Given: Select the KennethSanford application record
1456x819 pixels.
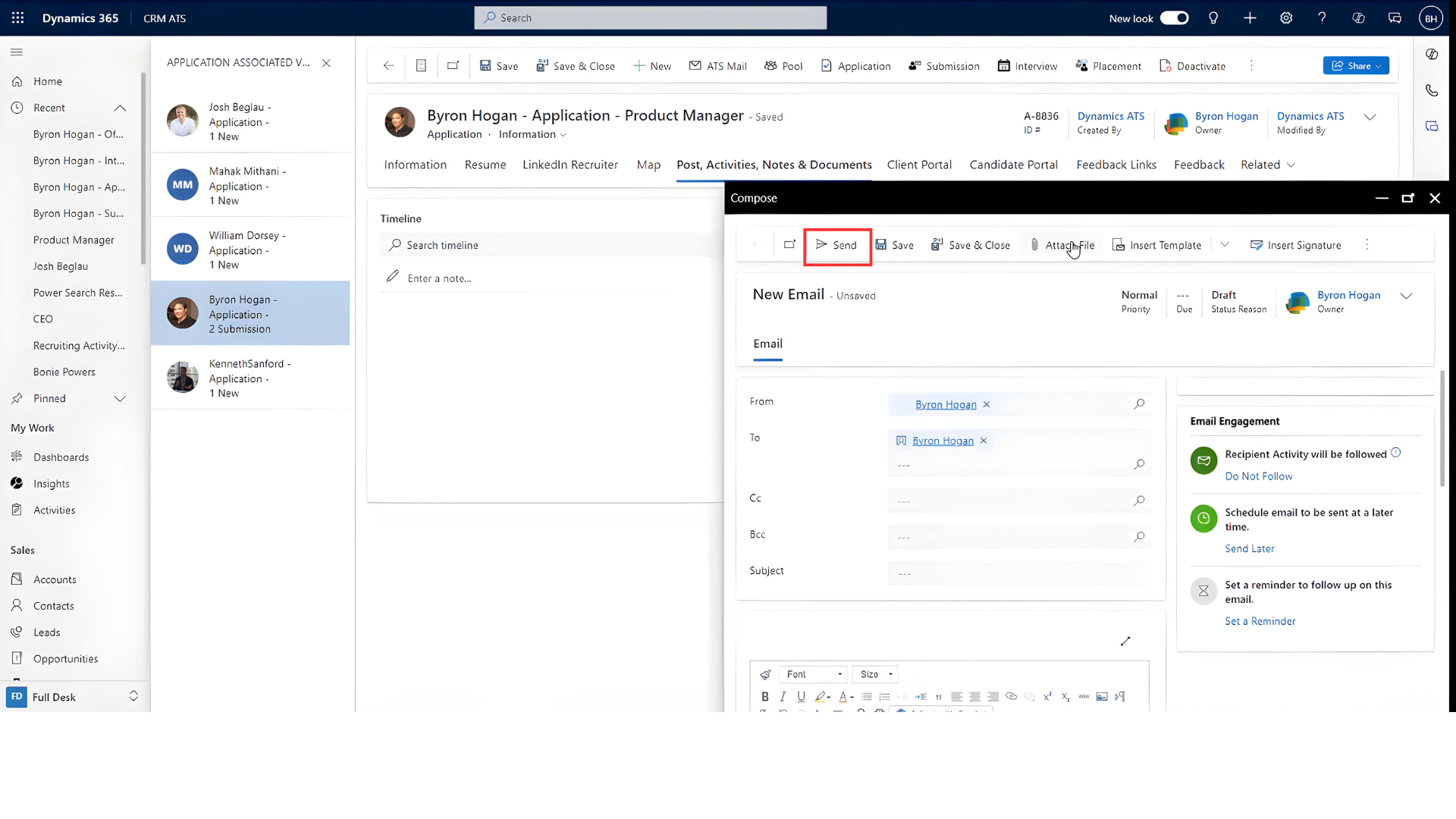Looking at the screenshot, I should [250, 378].
